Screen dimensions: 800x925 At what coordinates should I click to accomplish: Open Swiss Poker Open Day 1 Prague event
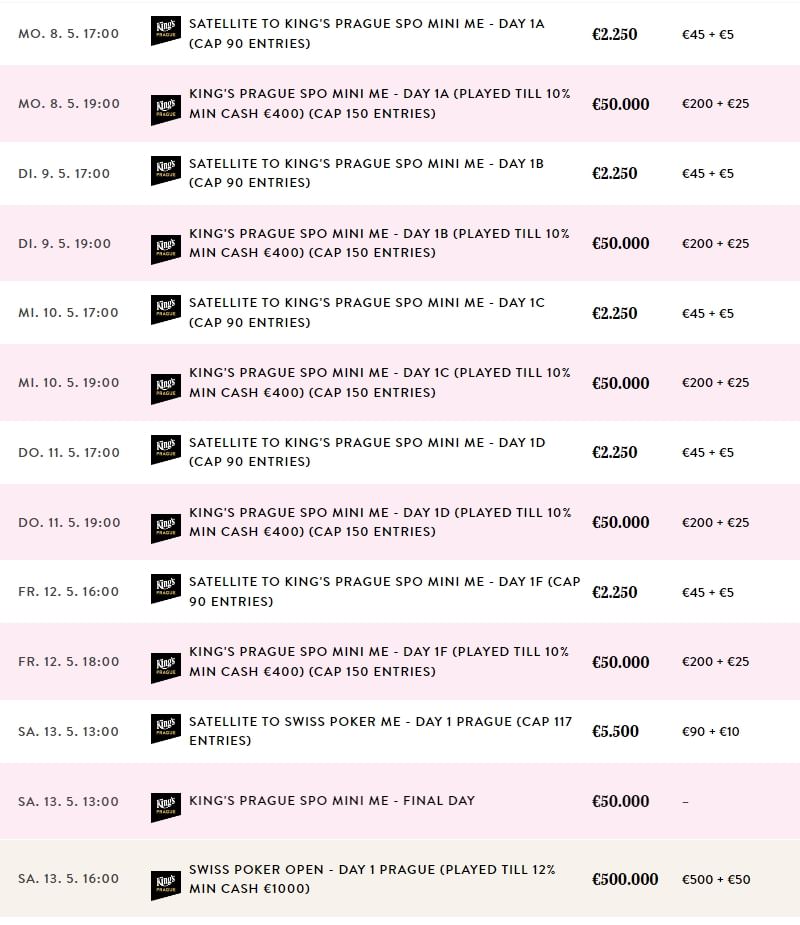[x=372, y=879]
